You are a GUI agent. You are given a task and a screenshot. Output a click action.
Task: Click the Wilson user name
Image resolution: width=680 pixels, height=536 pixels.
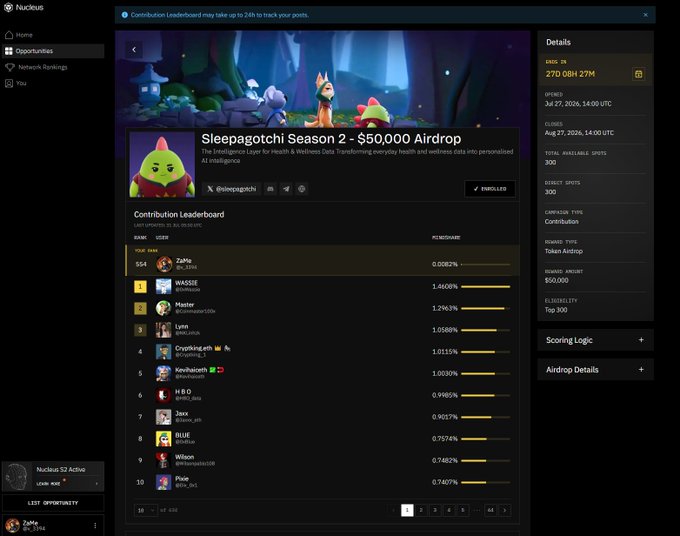pyautogui.click(x=184, y=457)
